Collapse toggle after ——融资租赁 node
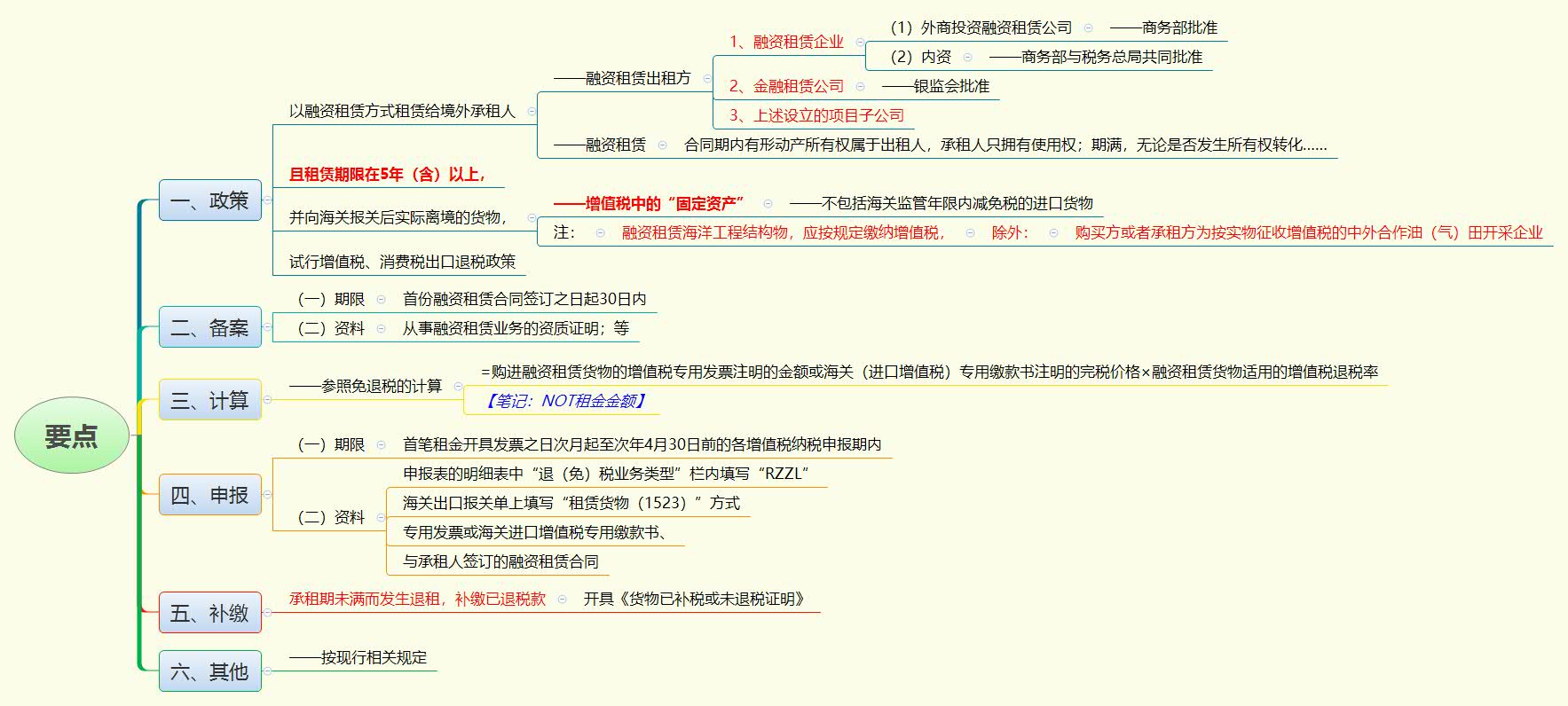The width and height of the screenshot is (1568, 706). tap(662, 145)
